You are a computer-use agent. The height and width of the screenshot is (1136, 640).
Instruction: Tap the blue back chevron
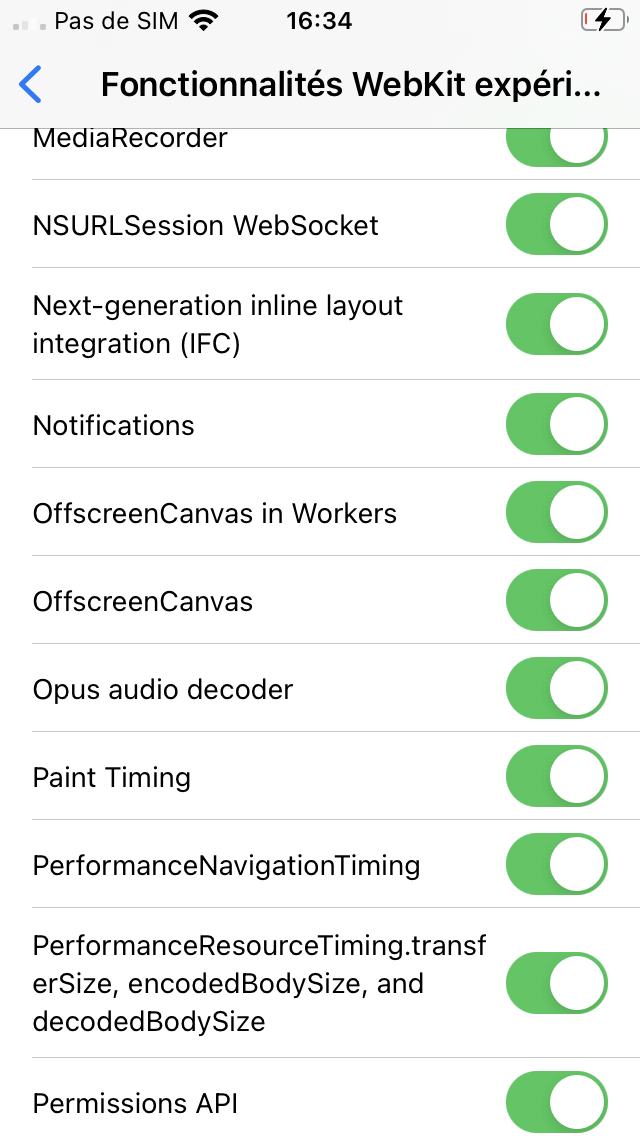click(x=31, y=85)
